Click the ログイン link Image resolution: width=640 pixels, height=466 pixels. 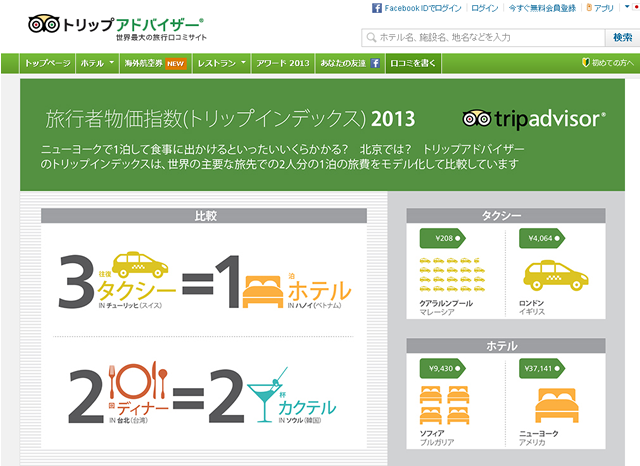tap(484, 7)
